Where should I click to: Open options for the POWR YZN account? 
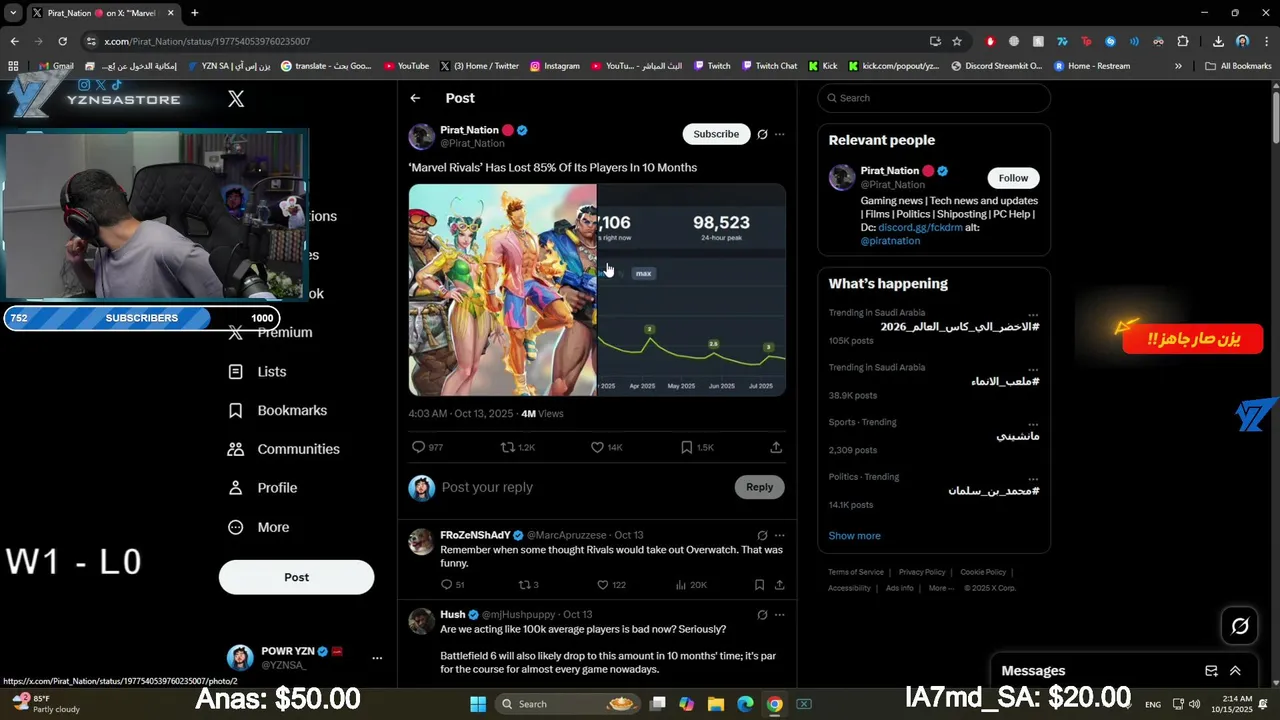click(x=377, y=658)
